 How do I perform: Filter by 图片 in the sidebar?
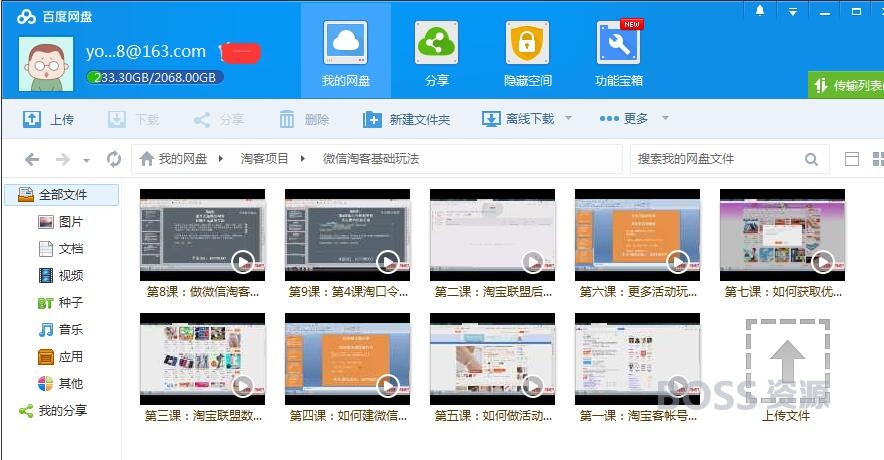tap(60, 222)
